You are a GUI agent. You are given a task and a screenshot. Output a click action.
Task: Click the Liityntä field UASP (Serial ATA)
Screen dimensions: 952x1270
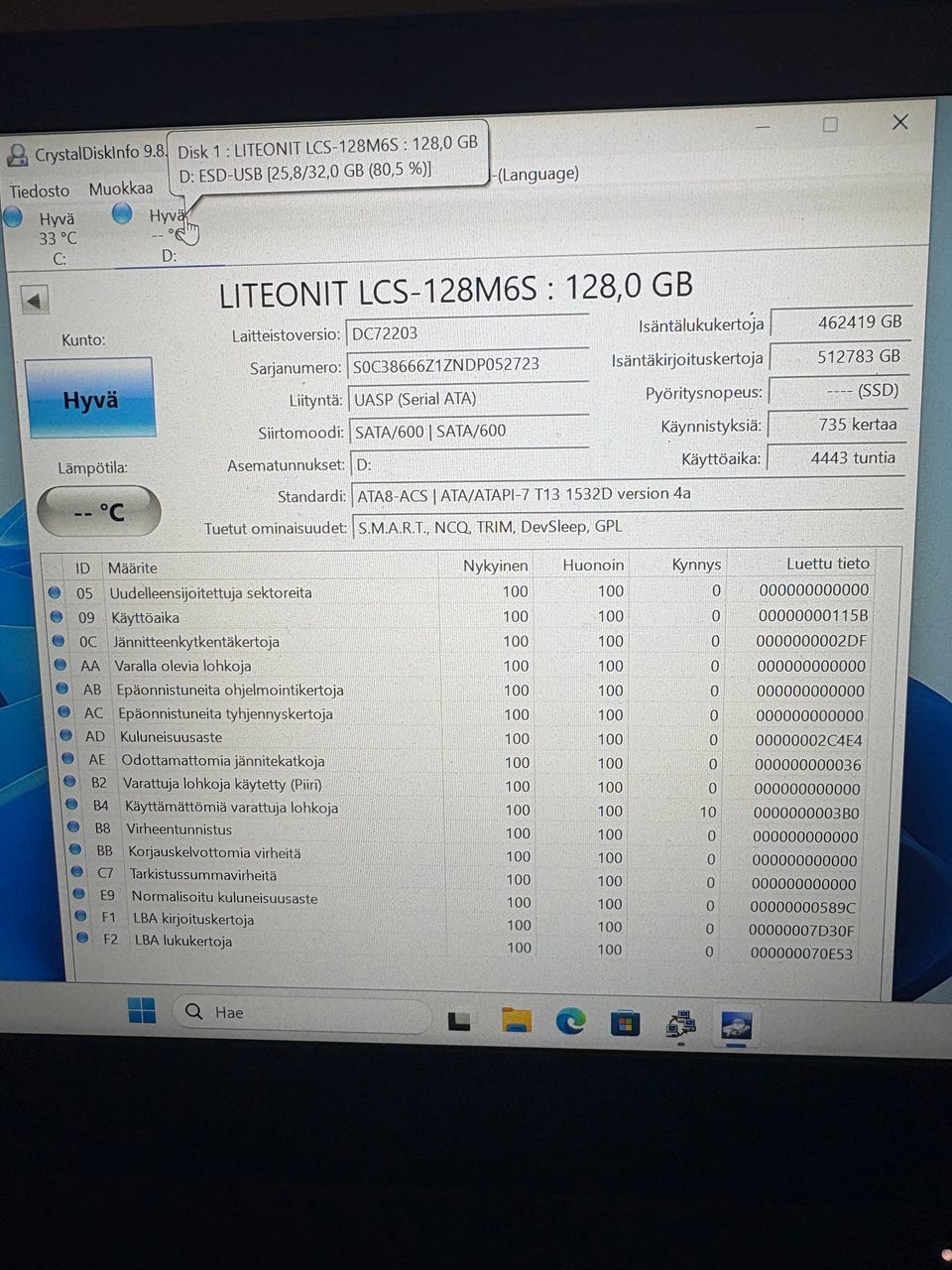pos(468,399)
